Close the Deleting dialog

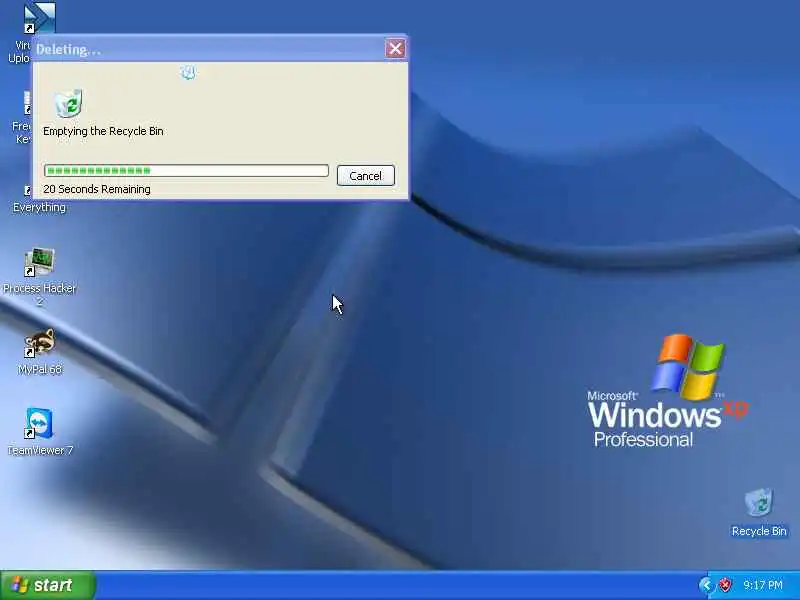tap(395, 48)
